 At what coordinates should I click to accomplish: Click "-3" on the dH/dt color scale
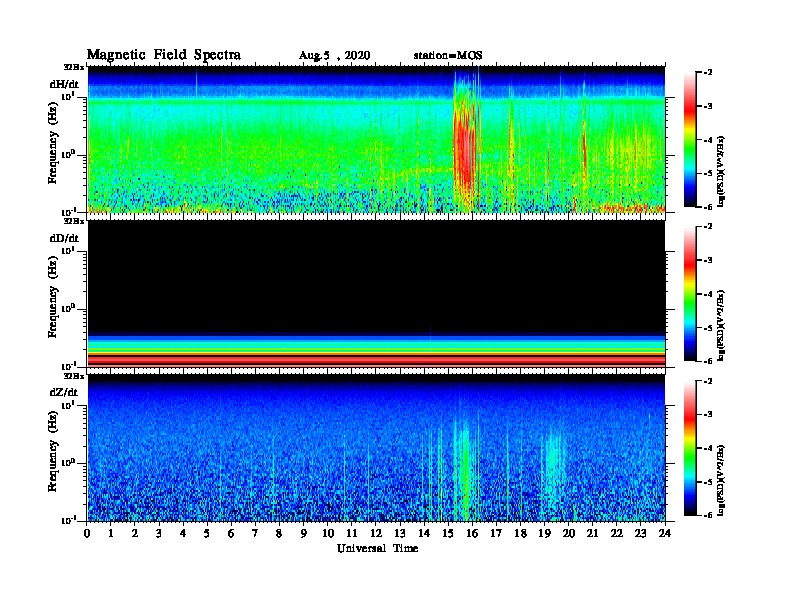[708, 107]
